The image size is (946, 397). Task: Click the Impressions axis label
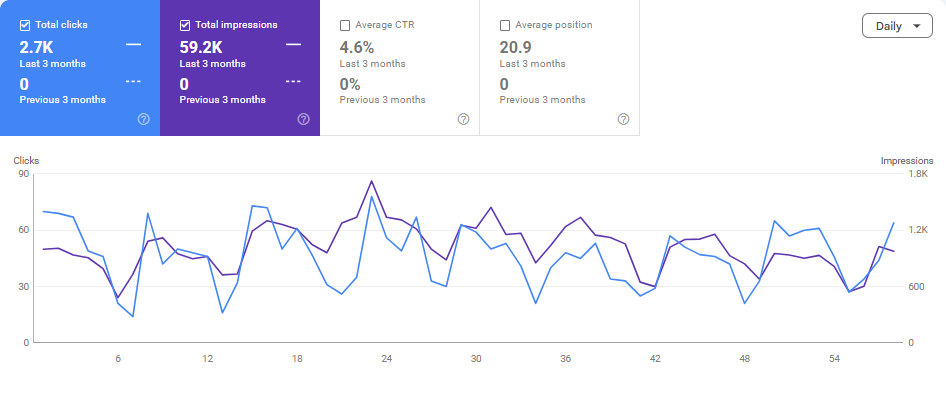907,161
